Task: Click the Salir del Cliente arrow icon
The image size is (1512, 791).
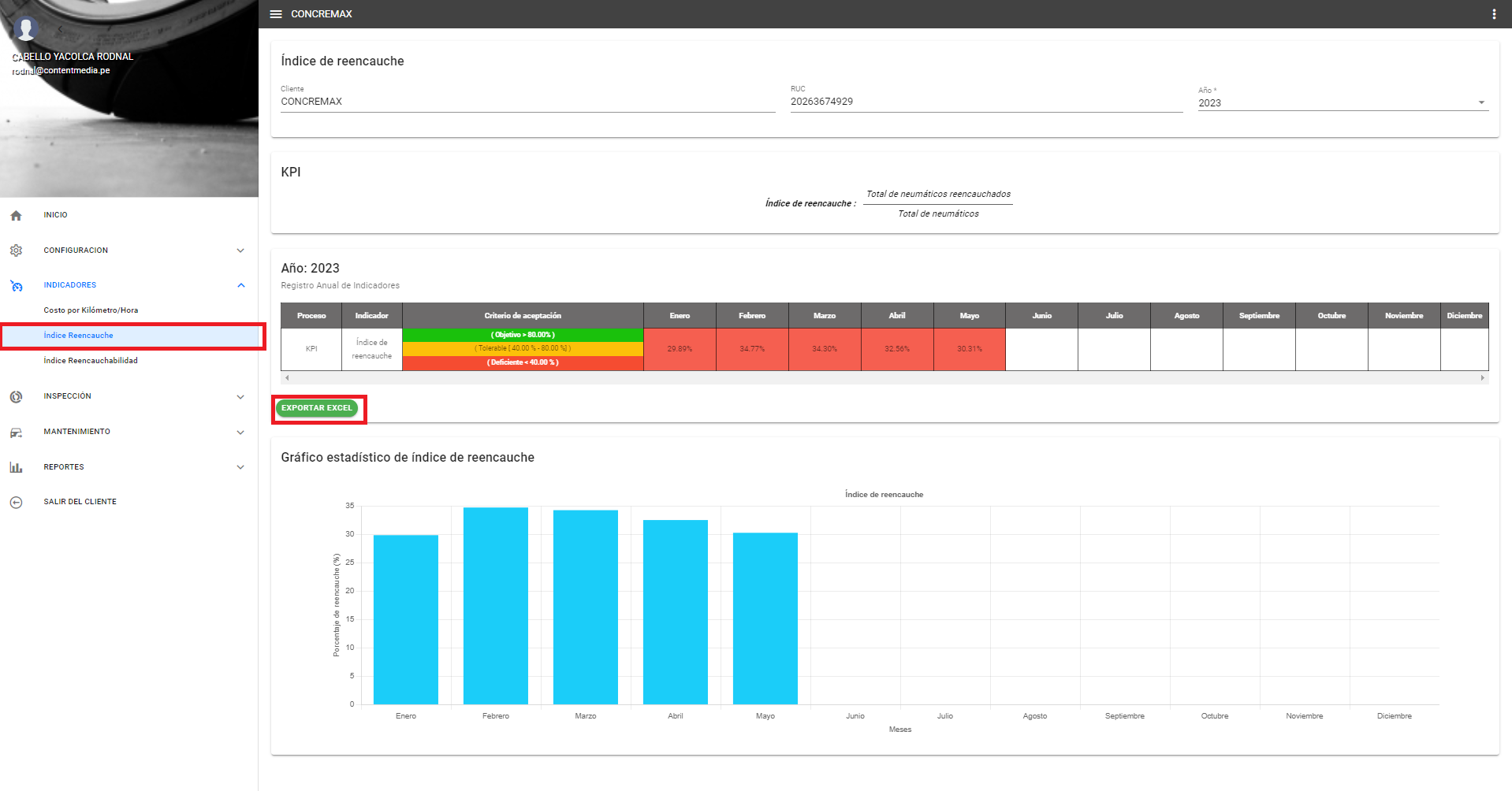Action: tap(16, 502)
